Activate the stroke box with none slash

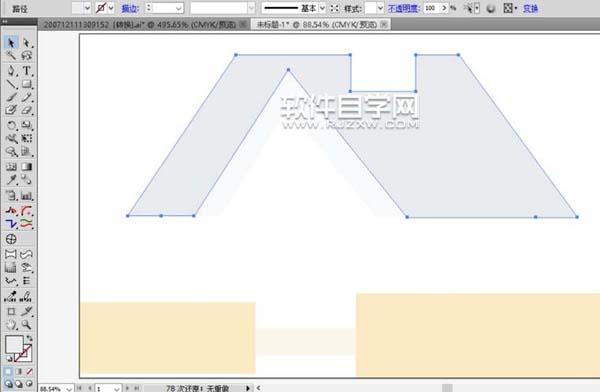pyautogui.click(x=23, y=353)
